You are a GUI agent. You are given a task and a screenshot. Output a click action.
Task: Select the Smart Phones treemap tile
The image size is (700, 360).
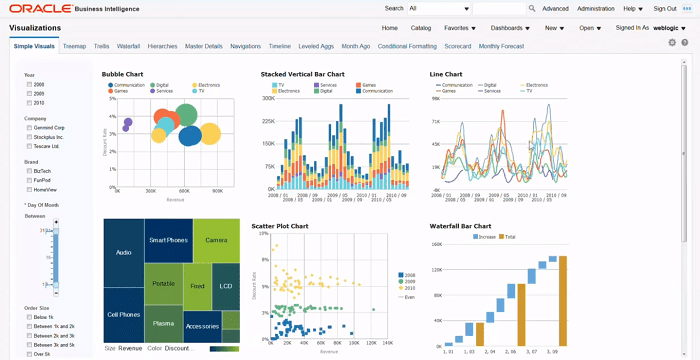(169, 240)
